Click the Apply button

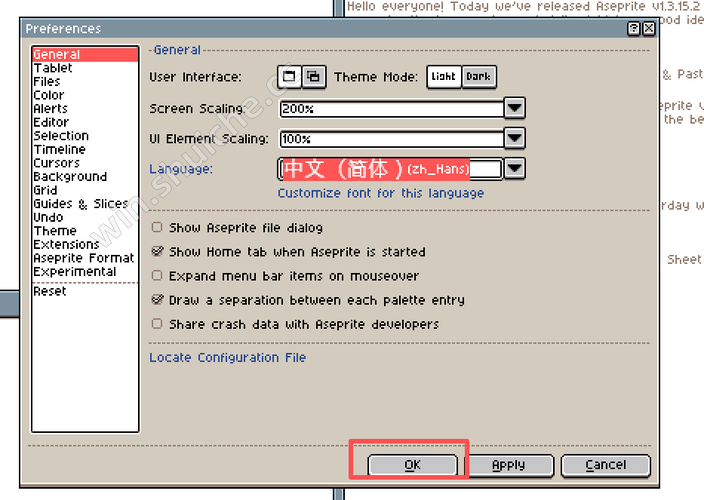[508, 465]
